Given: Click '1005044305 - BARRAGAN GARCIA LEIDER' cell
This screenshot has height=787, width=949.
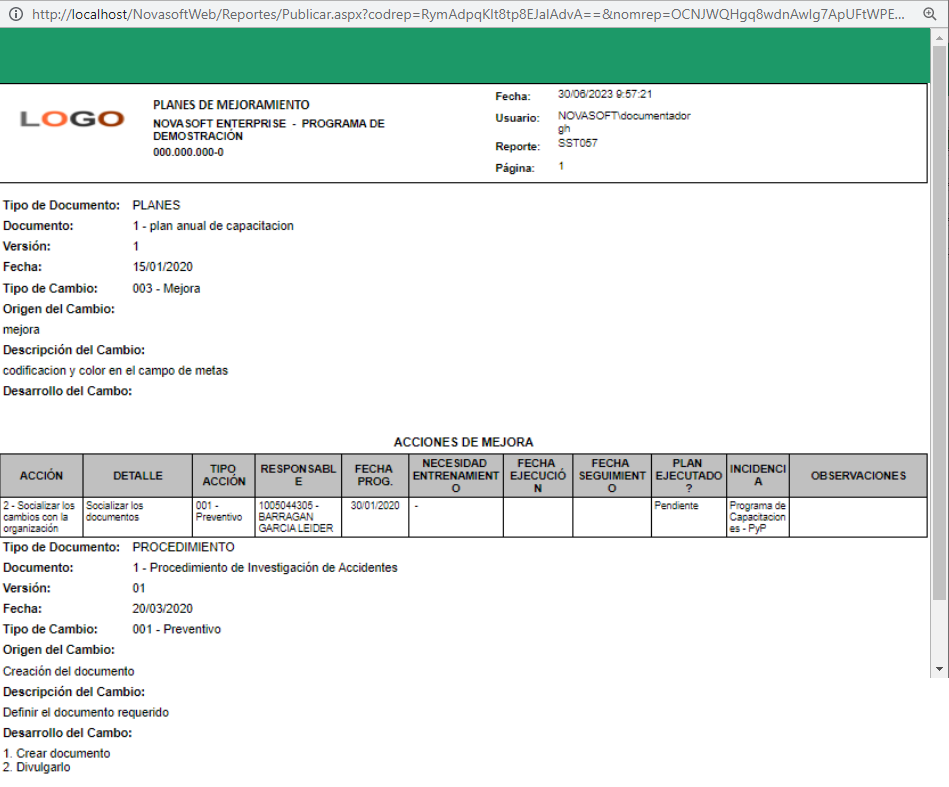Looking at the screenshot, I should pos(298,517).
